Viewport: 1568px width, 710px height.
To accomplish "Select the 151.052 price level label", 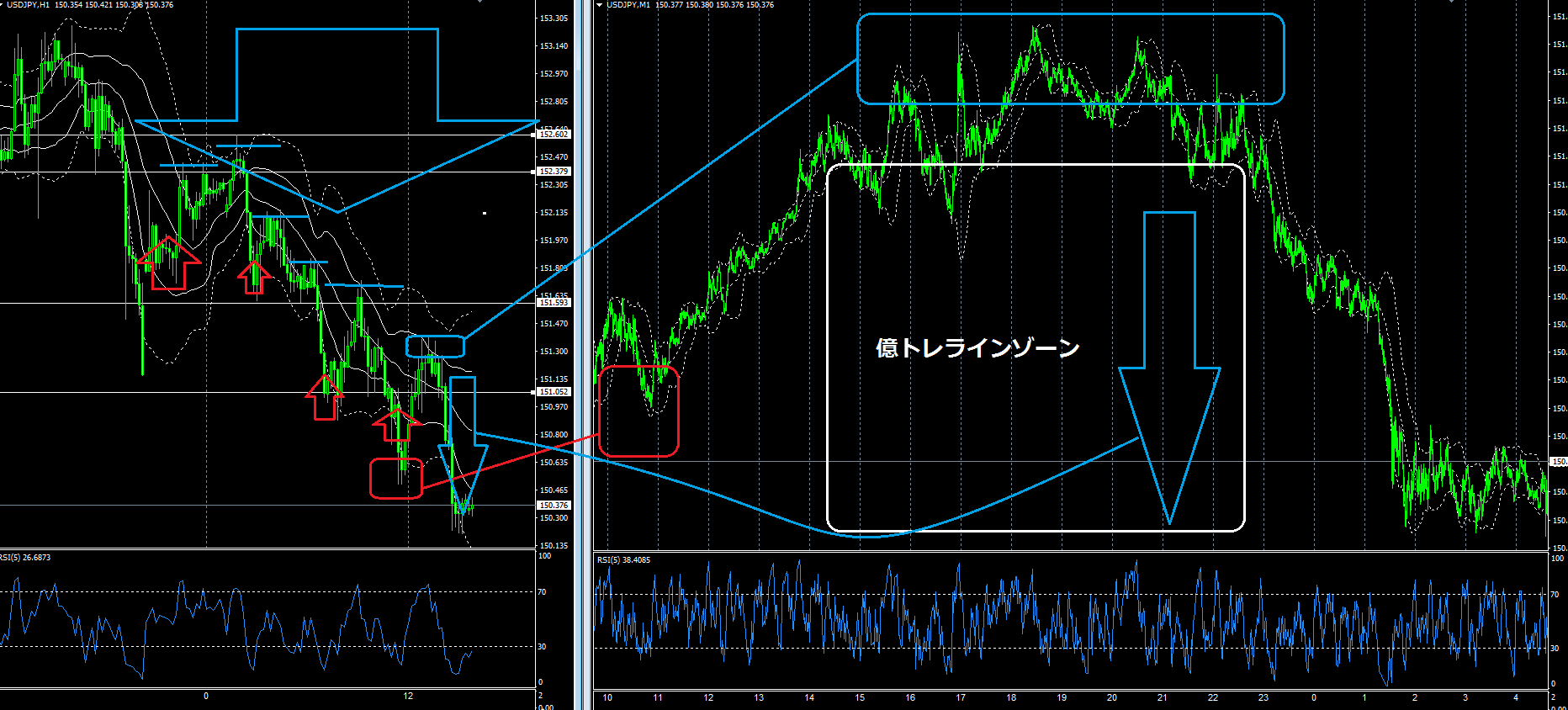I will tap(554, 392).
